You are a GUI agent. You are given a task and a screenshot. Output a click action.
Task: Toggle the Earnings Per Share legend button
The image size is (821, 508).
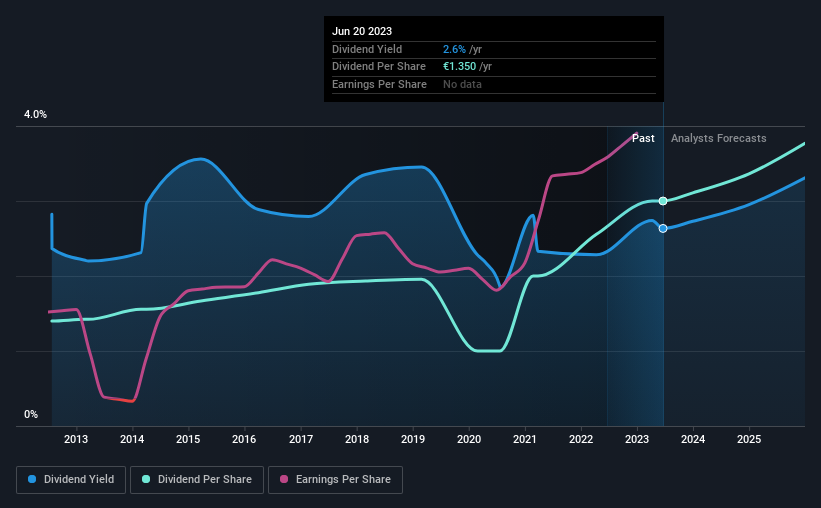coord(335,480)
